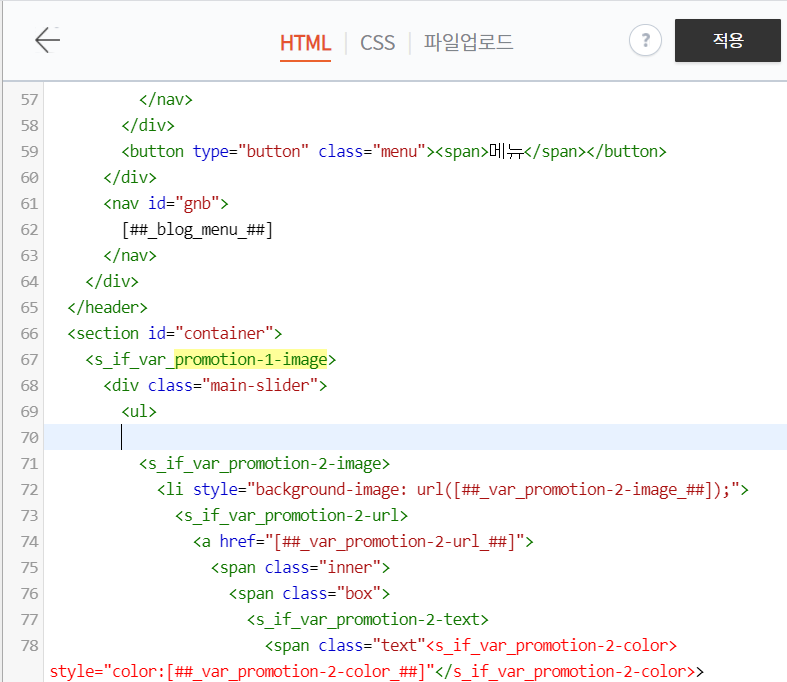Click the </nav> tag on line 63
Screen dimensions: 787x682
[130, 256]
